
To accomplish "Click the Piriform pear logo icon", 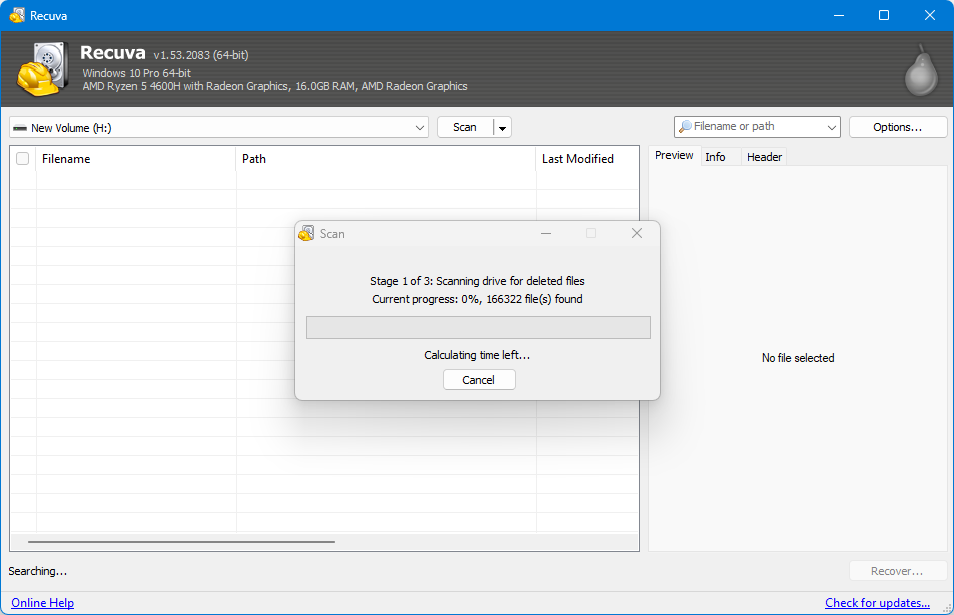I will tap(921, 71).
